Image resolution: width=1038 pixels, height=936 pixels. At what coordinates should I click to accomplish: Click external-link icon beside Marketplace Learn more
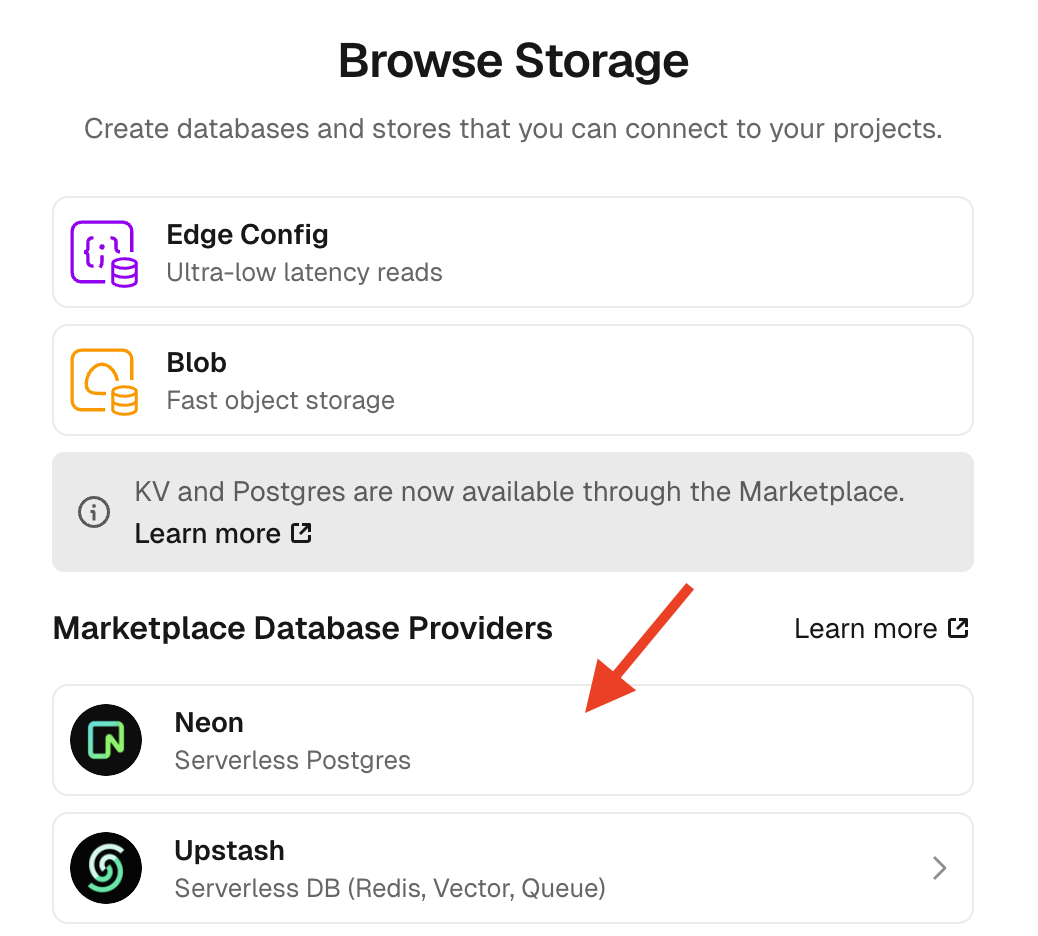pyautogui.click(x=958, y=628)
